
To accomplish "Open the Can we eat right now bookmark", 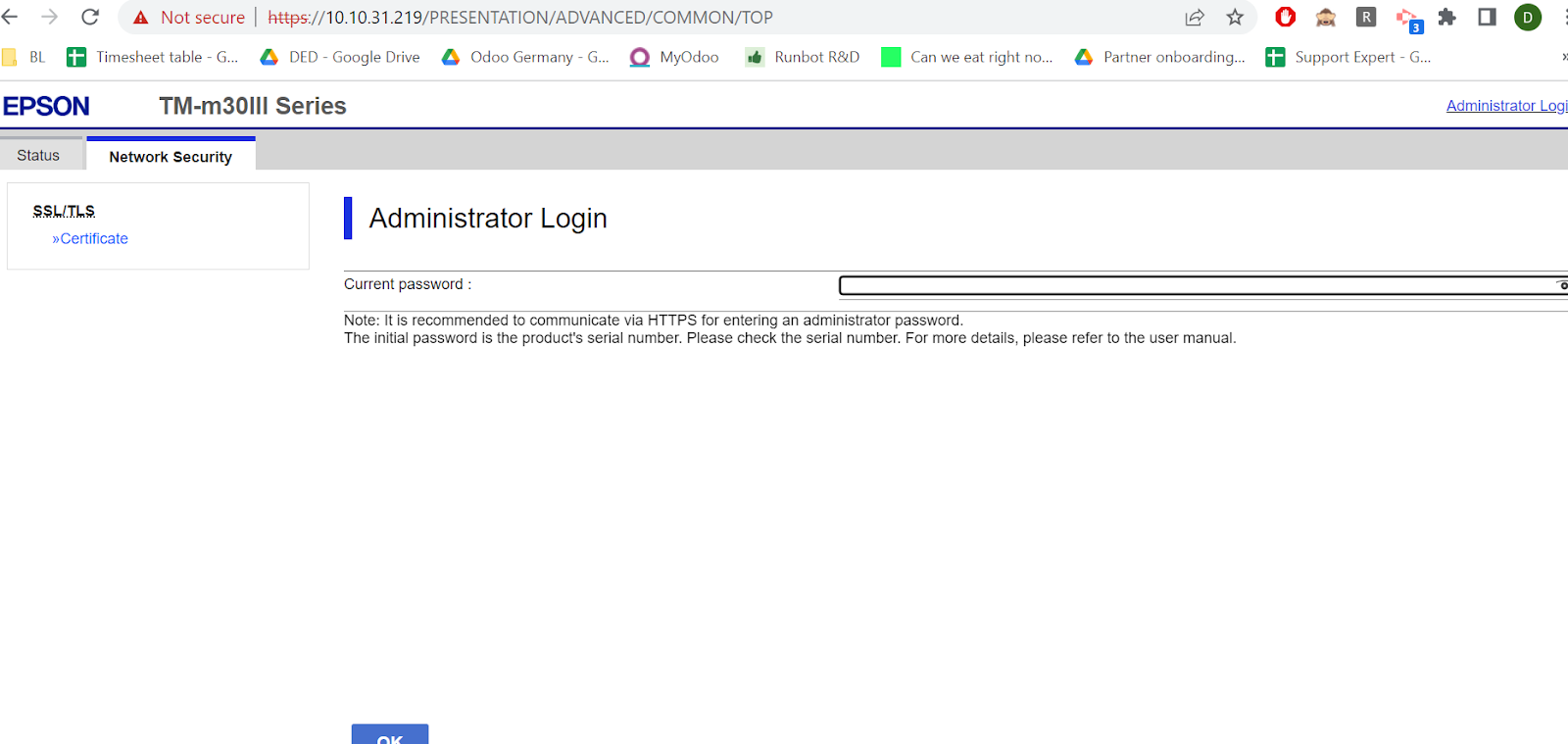I will pos(967,57).
